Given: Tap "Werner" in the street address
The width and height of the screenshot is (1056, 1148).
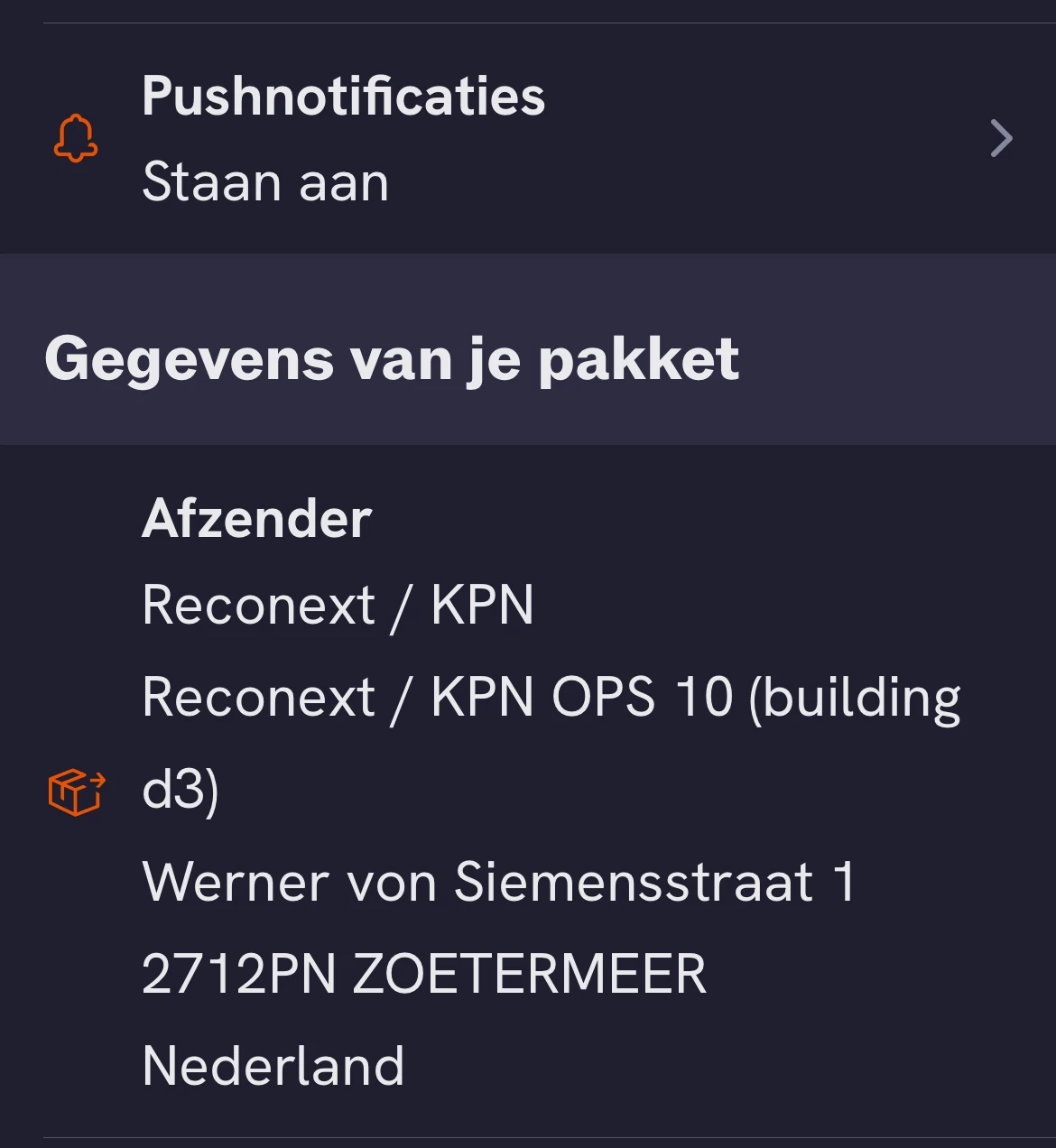Looking at the screenshot, I should pos(235,882).
